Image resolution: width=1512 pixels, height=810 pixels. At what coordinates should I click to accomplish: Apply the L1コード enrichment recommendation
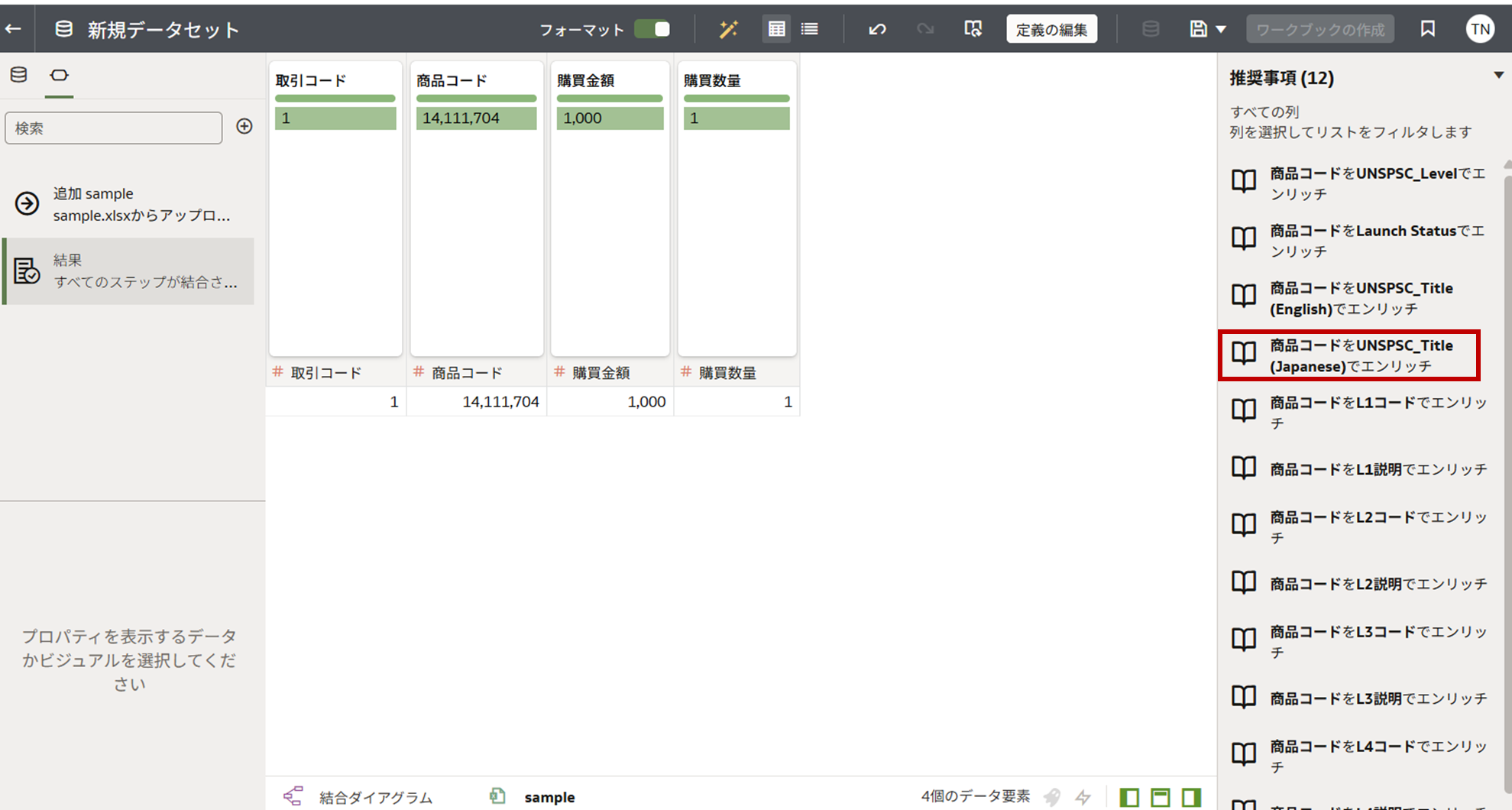(x=1360, y=413)
